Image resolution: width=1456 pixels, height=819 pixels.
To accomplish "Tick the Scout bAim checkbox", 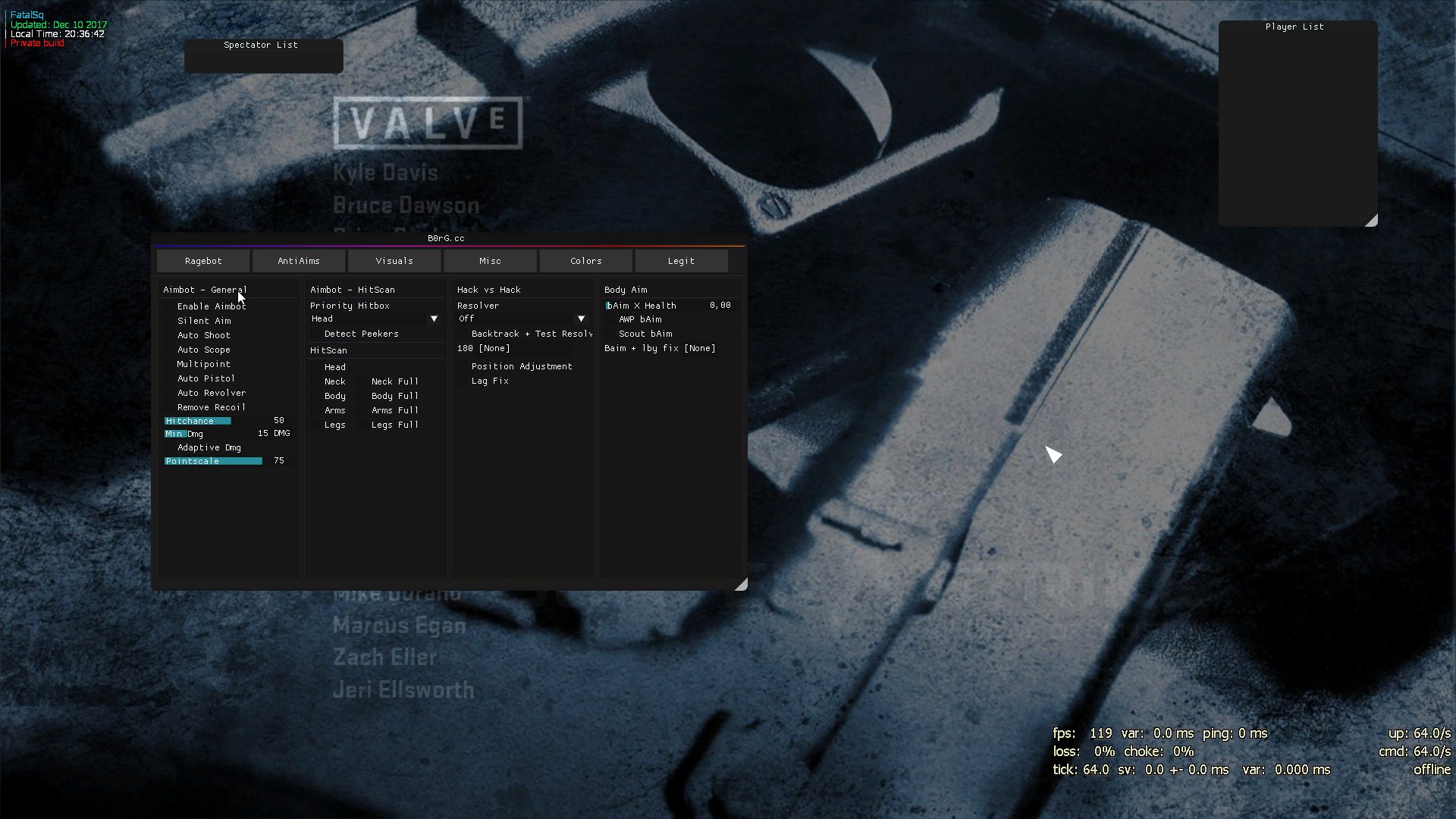I will [611, 334].
